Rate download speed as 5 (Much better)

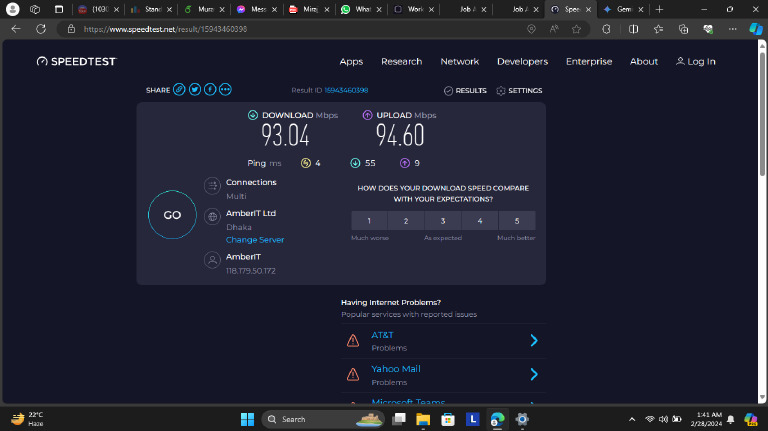(517, 221)
